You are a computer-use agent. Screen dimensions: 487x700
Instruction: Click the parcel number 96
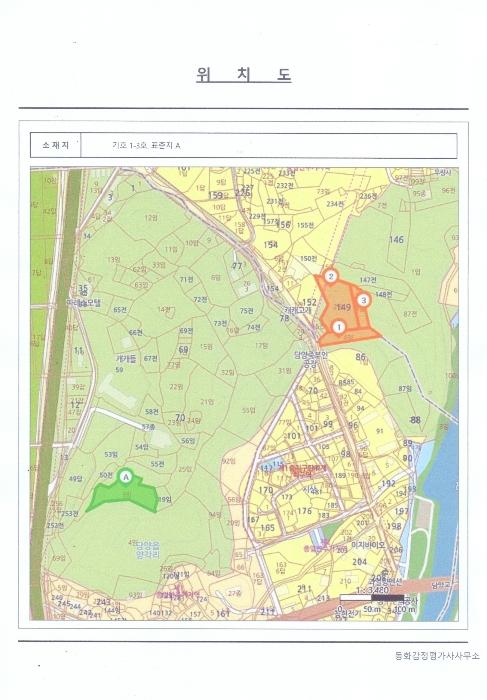pyautogui.click(x=353, y=425)
